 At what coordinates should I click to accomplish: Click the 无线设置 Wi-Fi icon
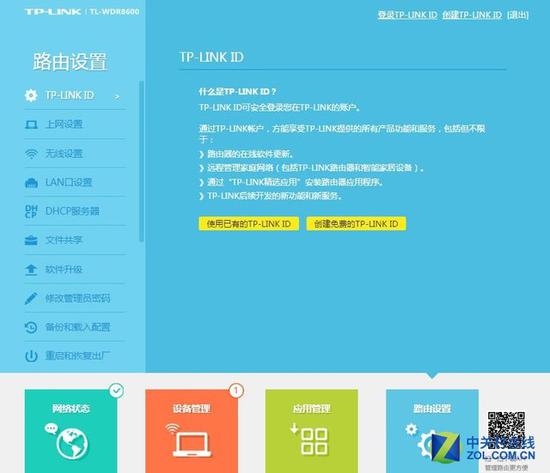pos(31,154)
